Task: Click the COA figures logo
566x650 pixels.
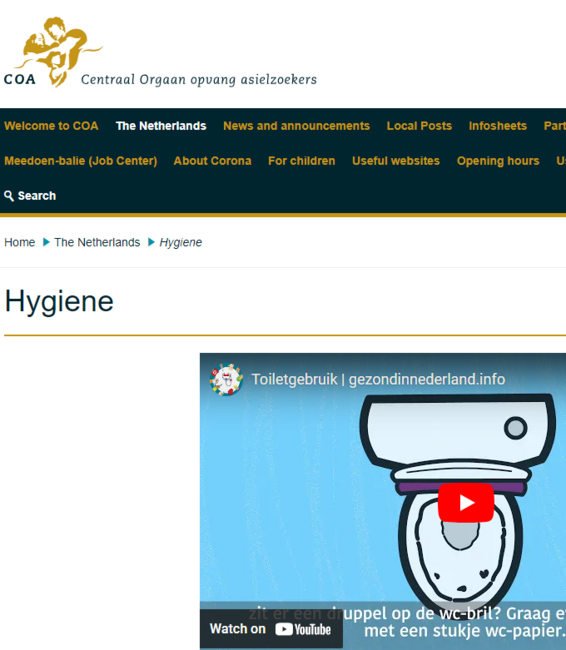Action: (x=58, y=52)
